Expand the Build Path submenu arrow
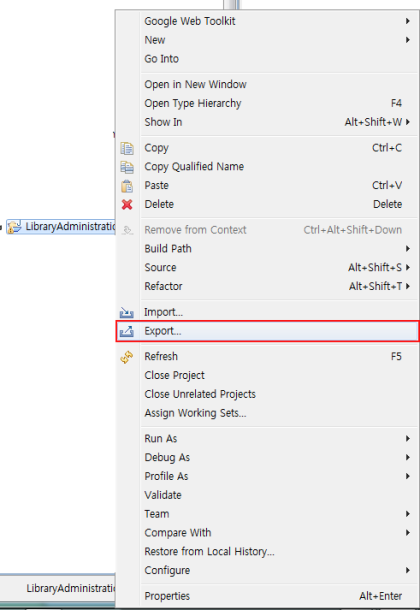Screen dimensions: 420x610 pyautogui.click(x=408, y=249)
